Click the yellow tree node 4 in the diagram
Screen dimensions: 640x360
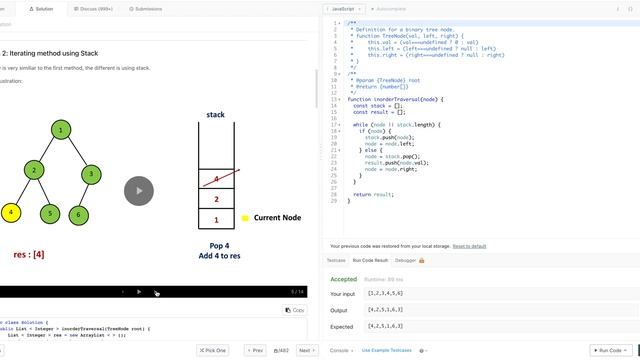[x=11, y=212]
